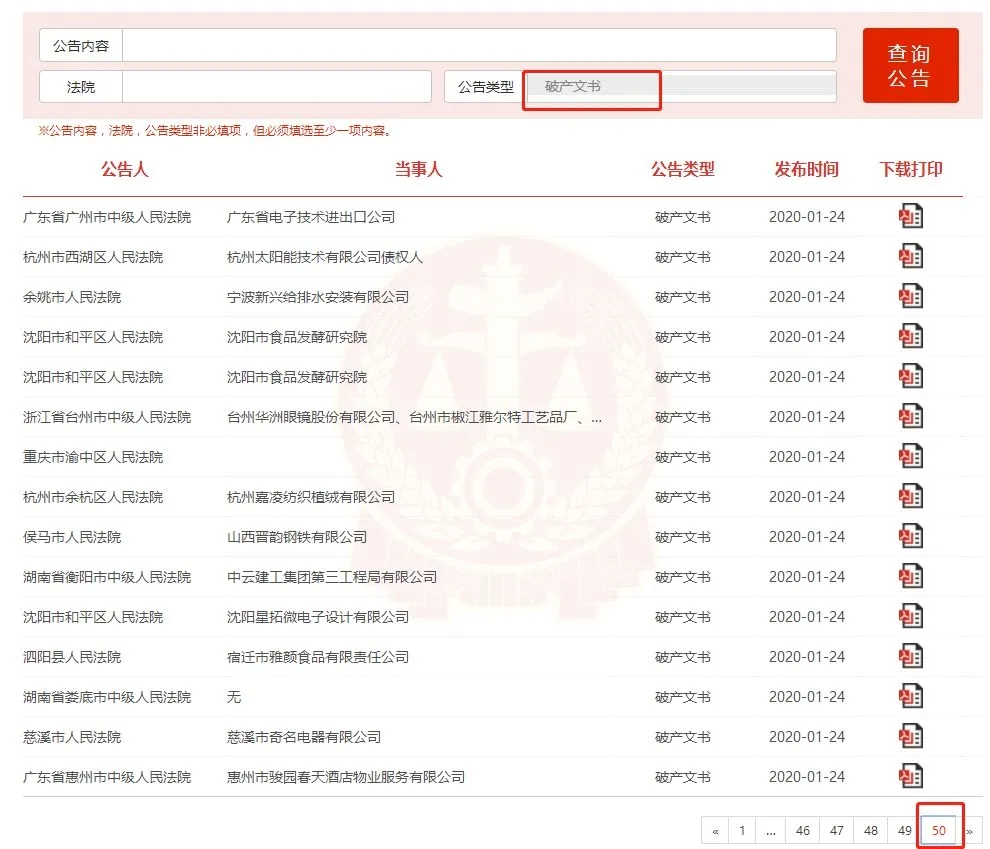This screenshot has width=990, height=849.
Task: Download PDF for 山西晋韵钢铁有限公司 row
Action: (x=911, y=537)
